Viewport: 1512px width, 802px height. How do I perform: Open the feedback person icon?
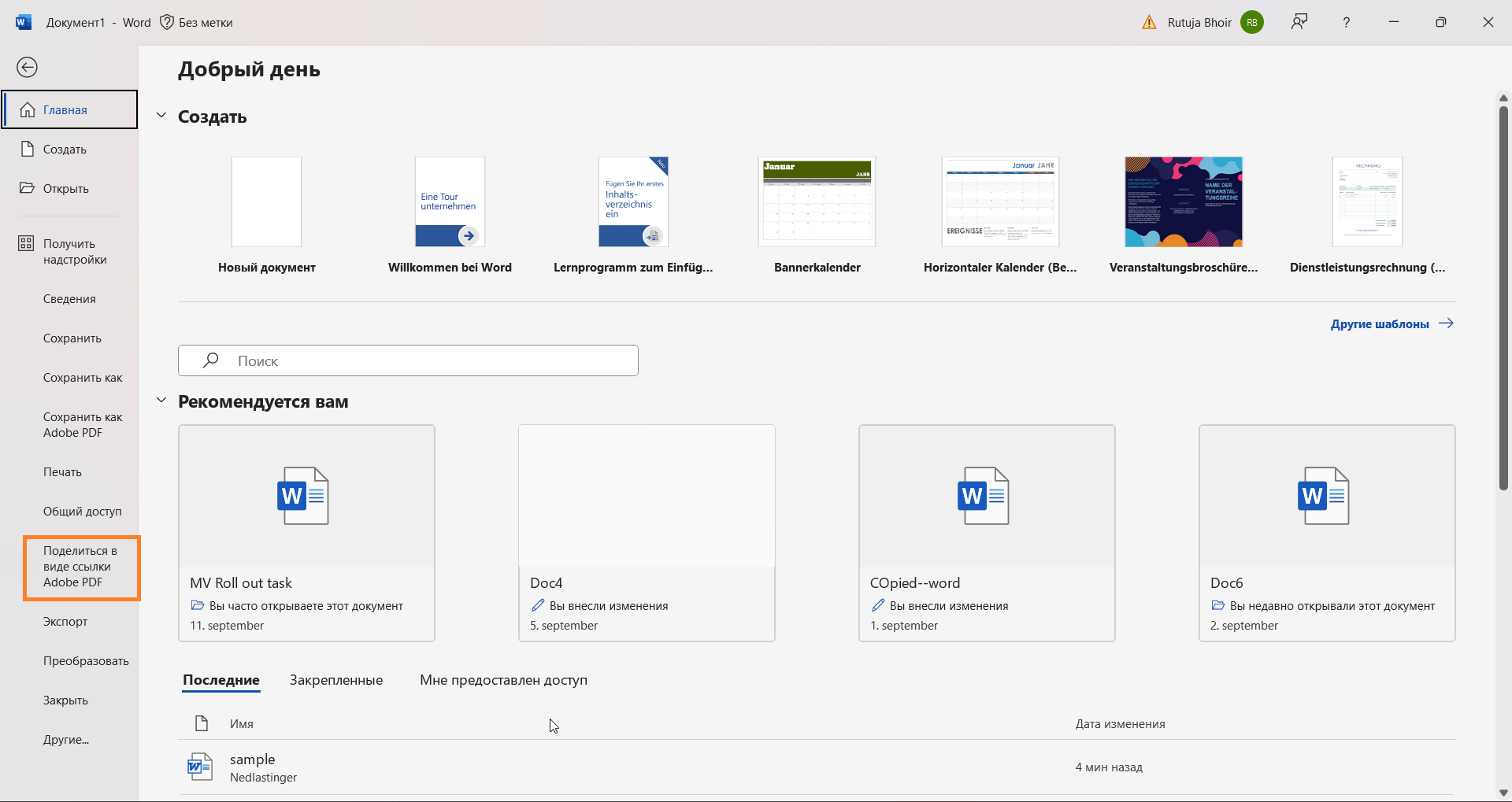(x=1299, y=22)
